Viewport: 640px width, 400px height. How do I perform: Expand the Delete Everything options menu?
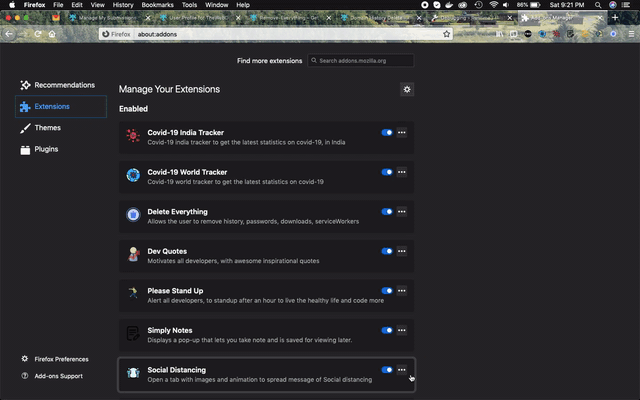click(402, 211)
